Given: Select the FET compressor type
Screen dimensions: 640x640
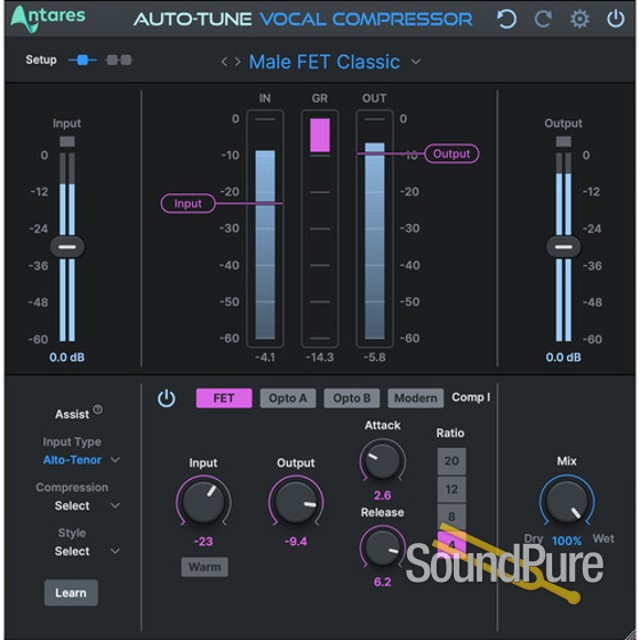Looking at the screenshot, I should tap(224, 398).
